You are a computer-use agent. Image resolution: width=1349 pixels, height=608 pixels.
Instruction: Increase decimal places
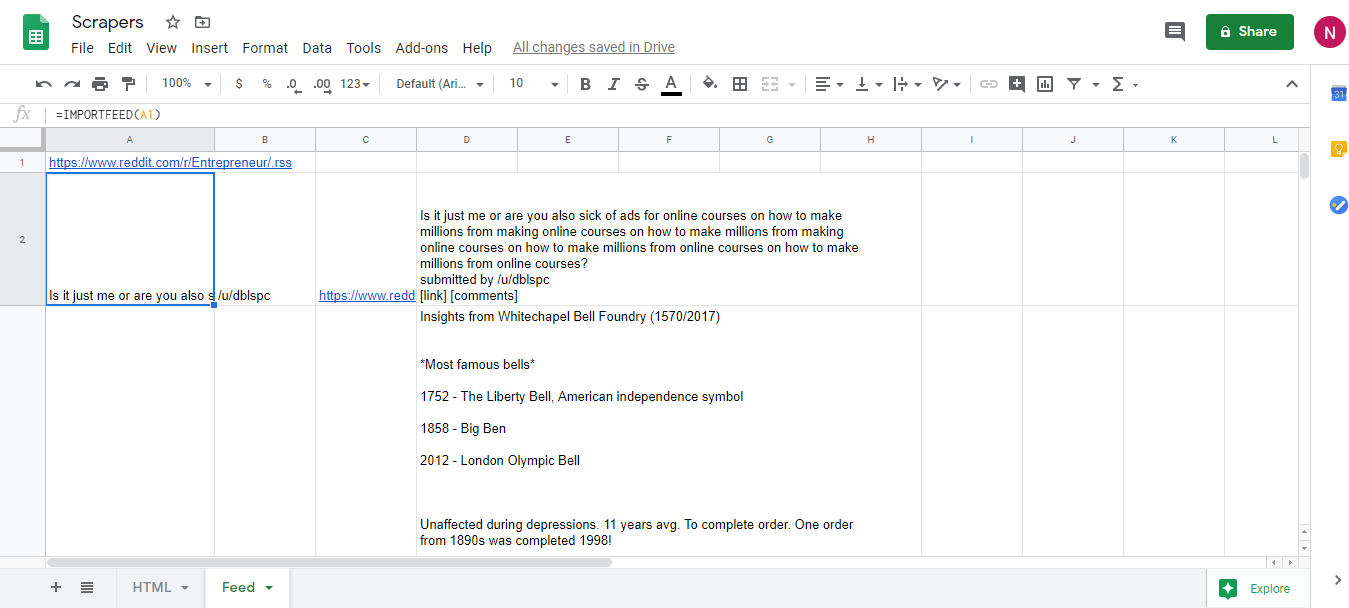click(x=322, y=84)
